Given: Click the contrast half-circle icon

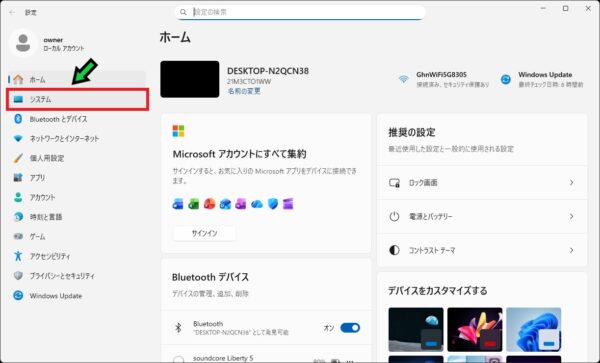Looking at the screenshot, I should pos(394,250).
